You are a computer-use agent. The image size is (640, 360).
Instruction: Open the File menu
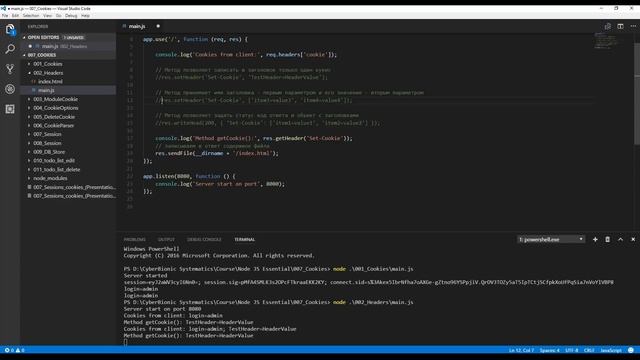[5, 16]
